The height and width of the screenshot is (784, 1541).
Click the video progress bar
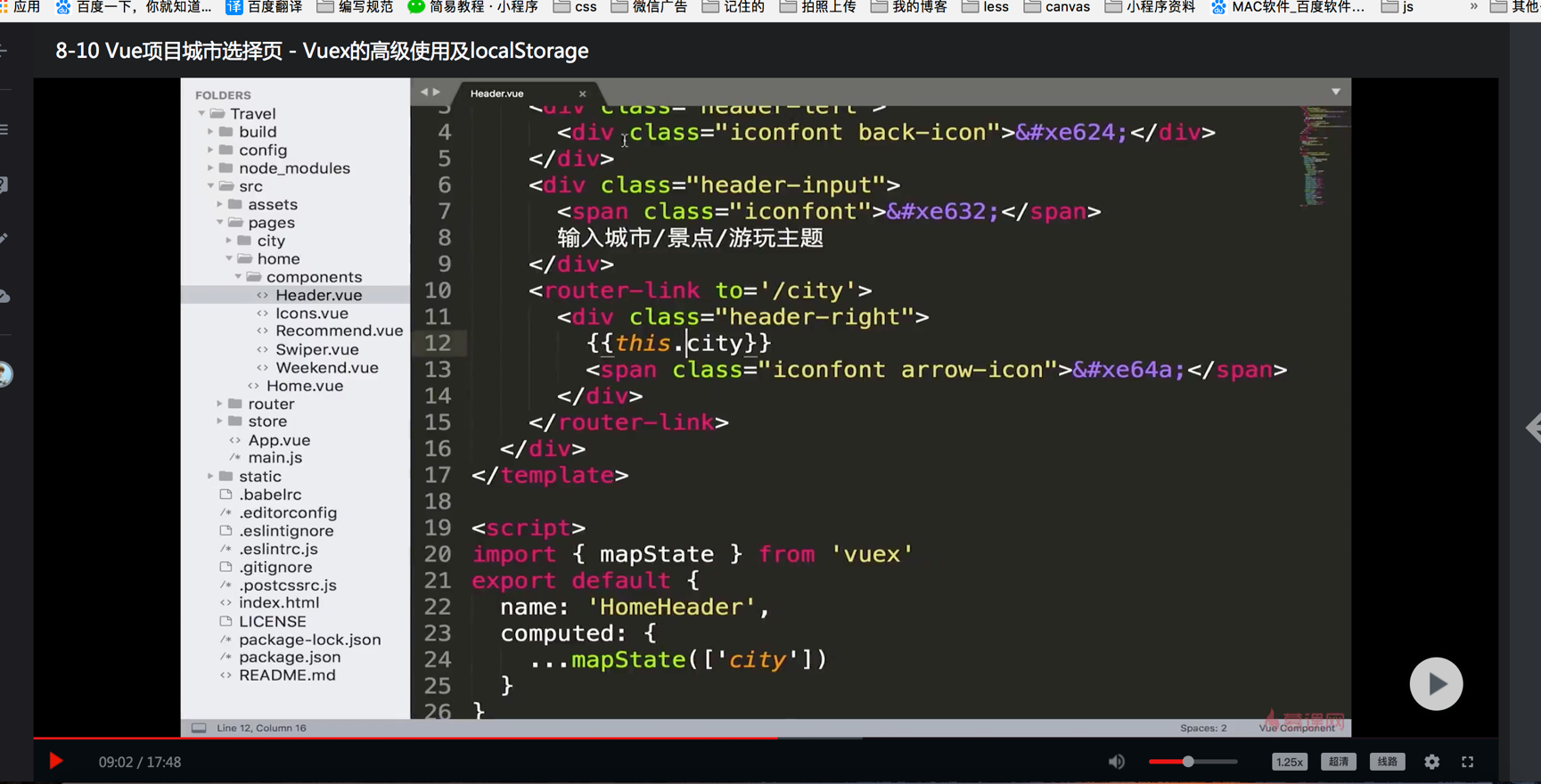pyautogui.click(x=766, y=738)
